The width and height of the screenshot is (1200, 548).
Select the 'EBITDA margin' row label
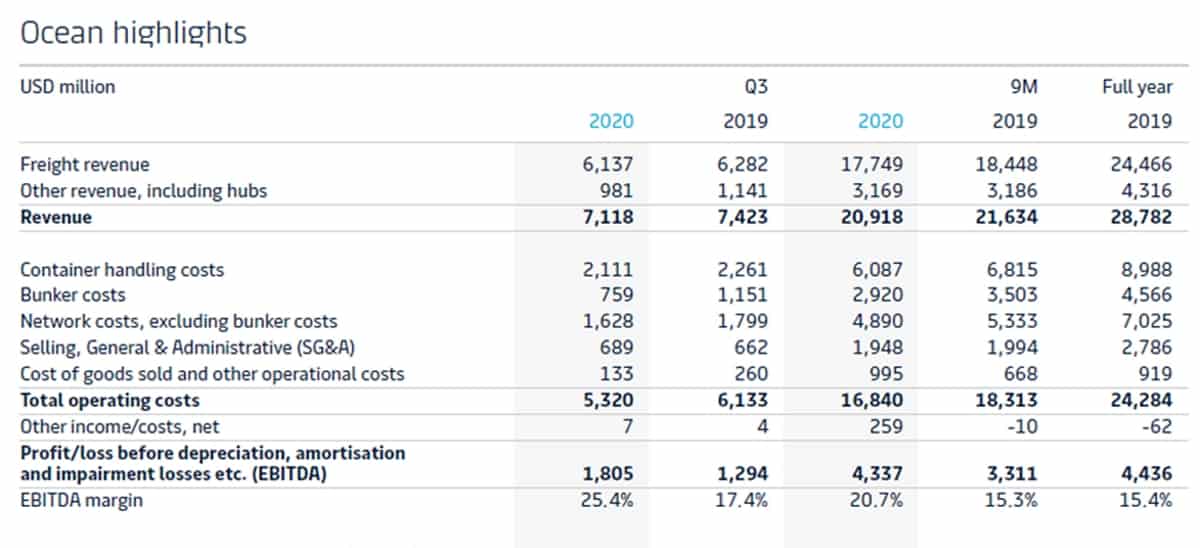click(82, 500)
